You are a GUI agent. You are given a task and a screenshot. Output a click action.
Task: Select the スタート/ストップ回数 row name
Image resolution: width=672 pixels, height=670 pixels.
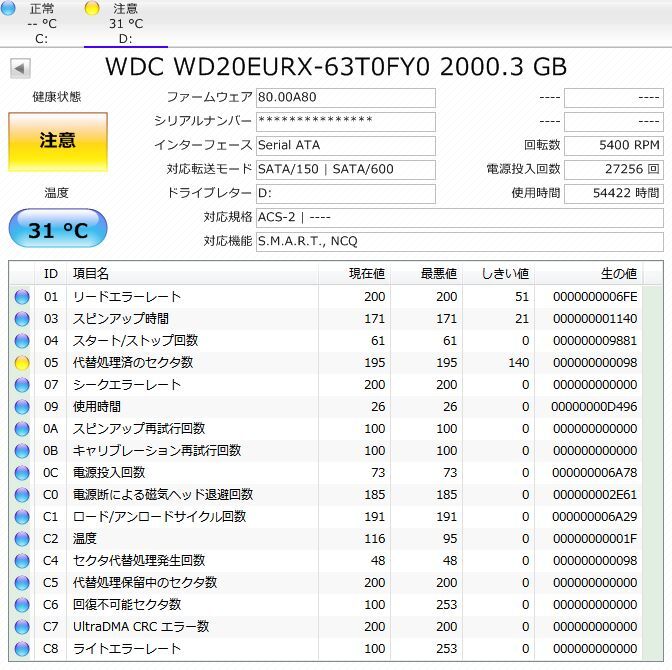point(135,341)
